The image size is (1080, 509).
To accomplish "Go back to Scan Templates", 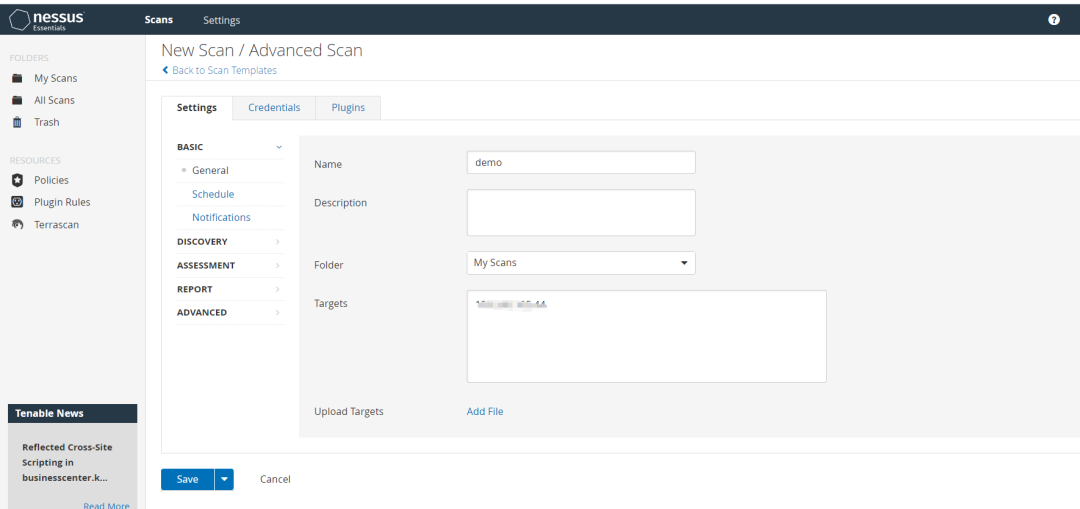I will tap(225, 70).
